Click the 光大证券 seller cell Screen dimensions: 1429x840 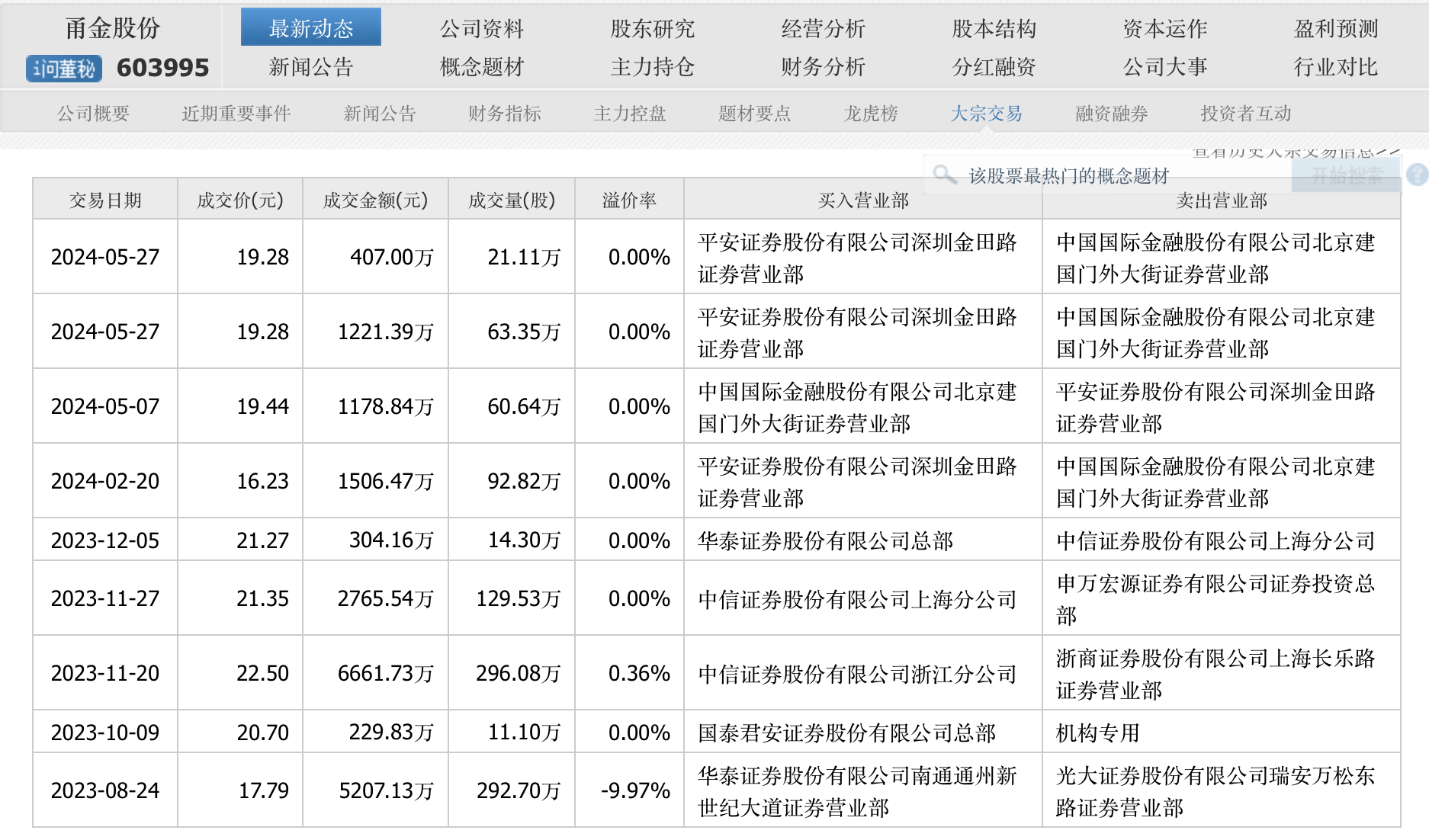(1222, 790)
